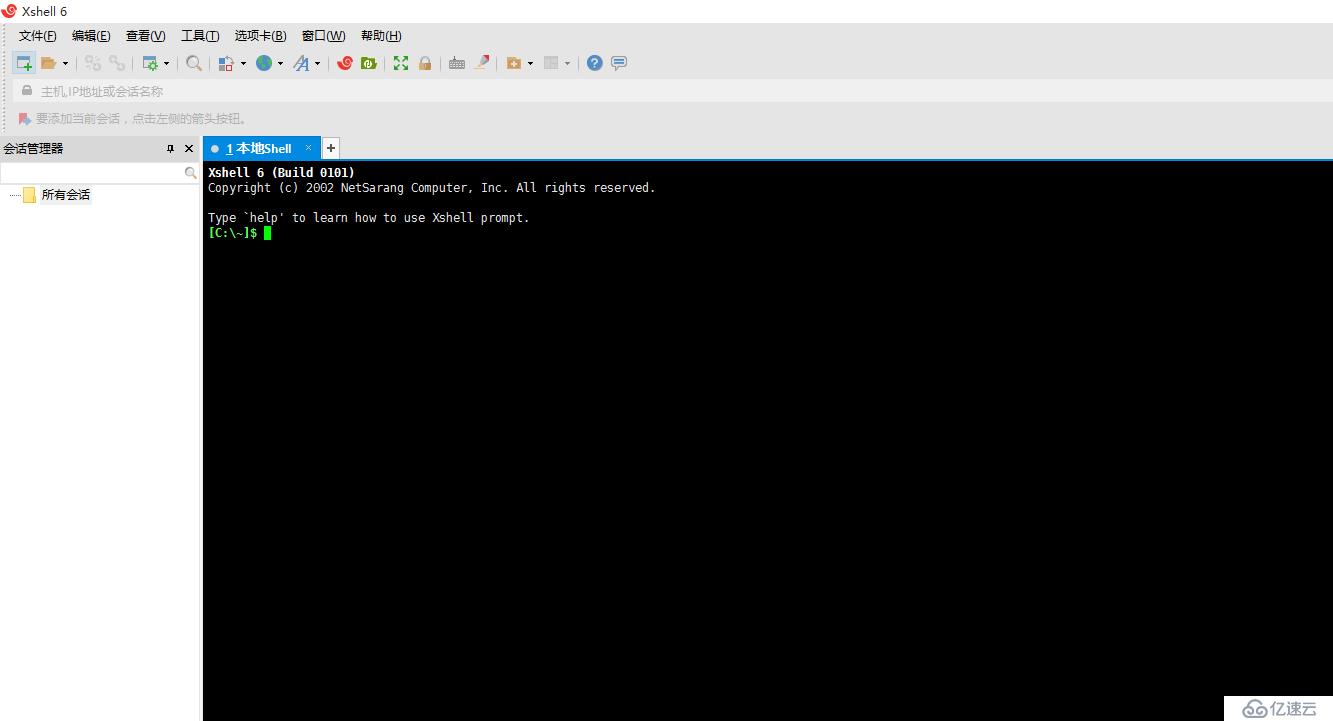1333x721 pixels.
Task: Launch Xagent with the green toolbar icon
Action: click(x=369, y=63)
